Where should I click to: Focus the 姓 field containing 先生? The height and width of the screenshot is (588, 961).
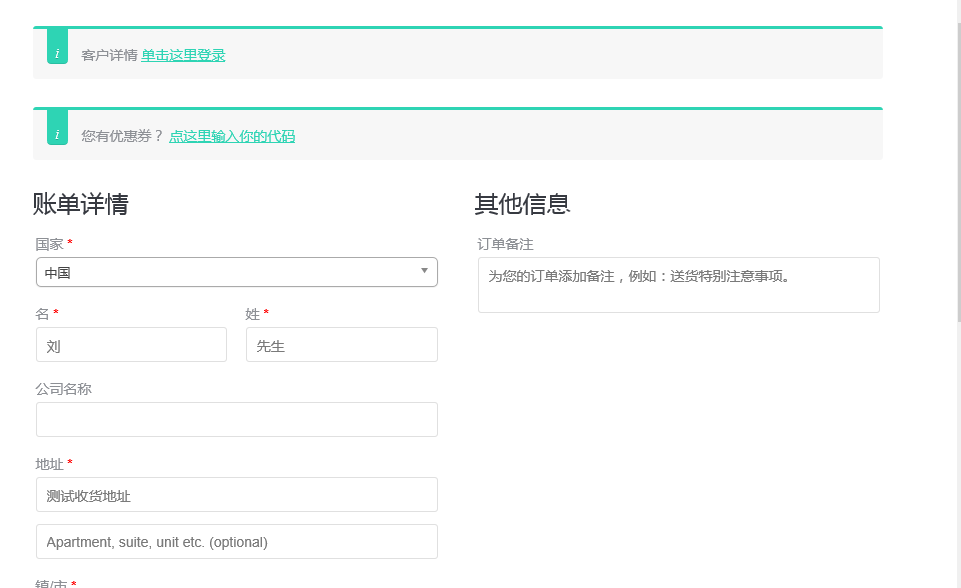click(x=341, y=345)
